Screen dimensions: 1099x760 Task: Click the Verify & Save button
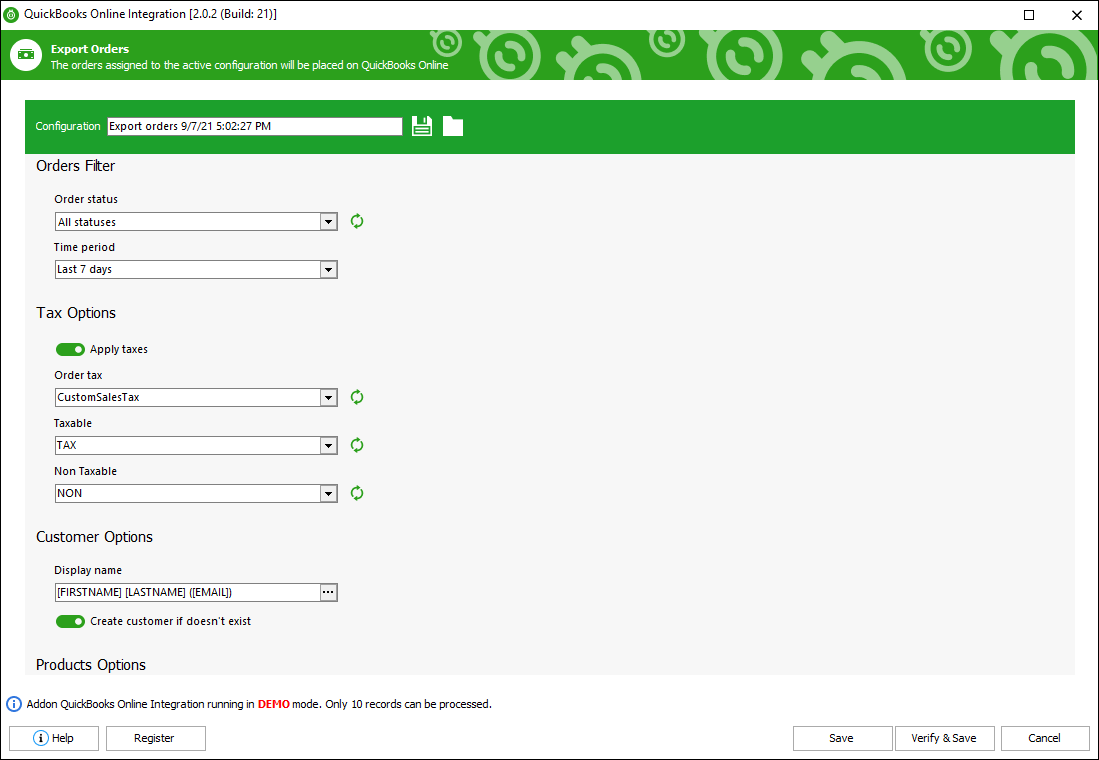944,738
